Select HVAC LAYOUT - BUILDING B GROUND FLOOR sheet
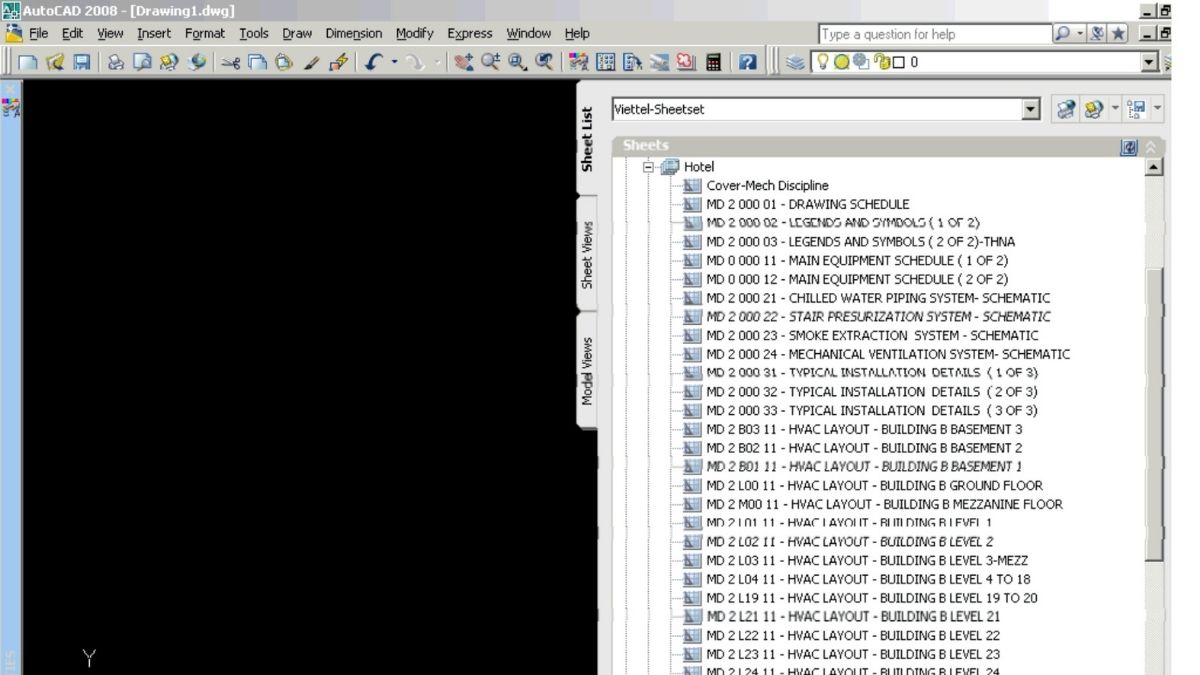Screen dimensions: 1200x675 point(874,486)
